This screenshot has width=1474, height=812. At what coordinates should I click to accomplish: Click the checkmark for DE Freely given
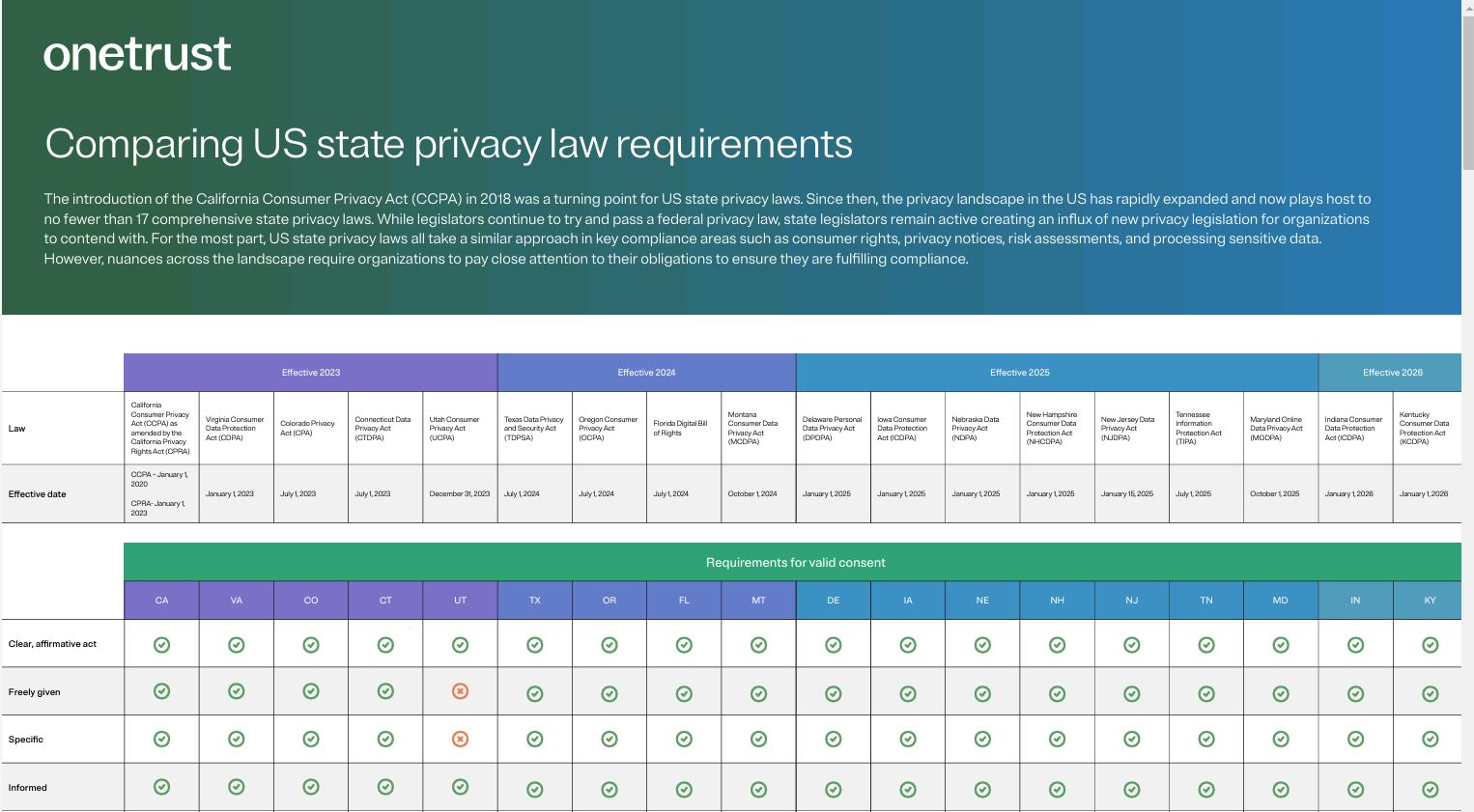833,691
